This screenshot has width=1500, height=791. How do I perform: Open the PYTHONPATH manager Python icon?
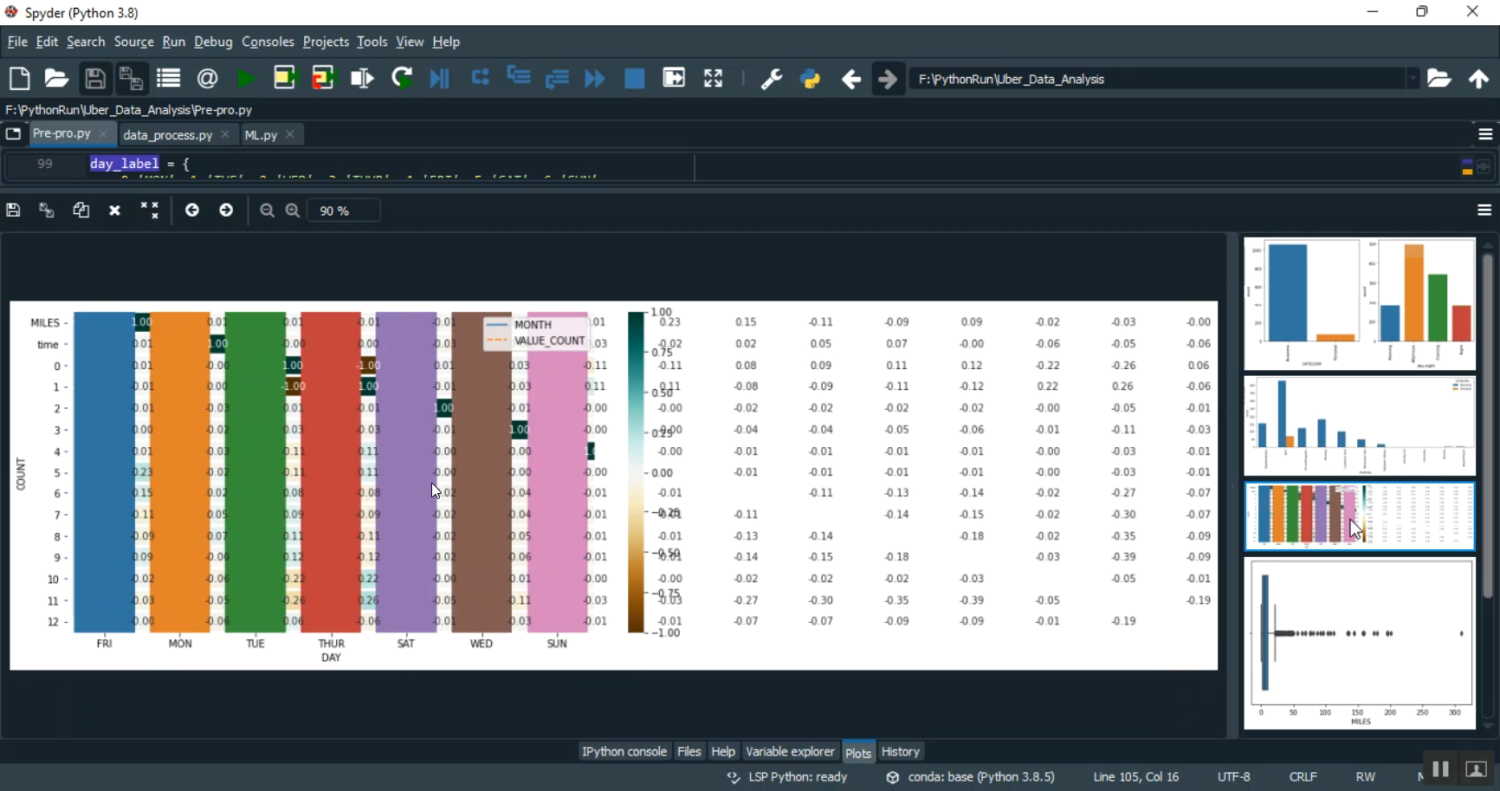(809, 77)
